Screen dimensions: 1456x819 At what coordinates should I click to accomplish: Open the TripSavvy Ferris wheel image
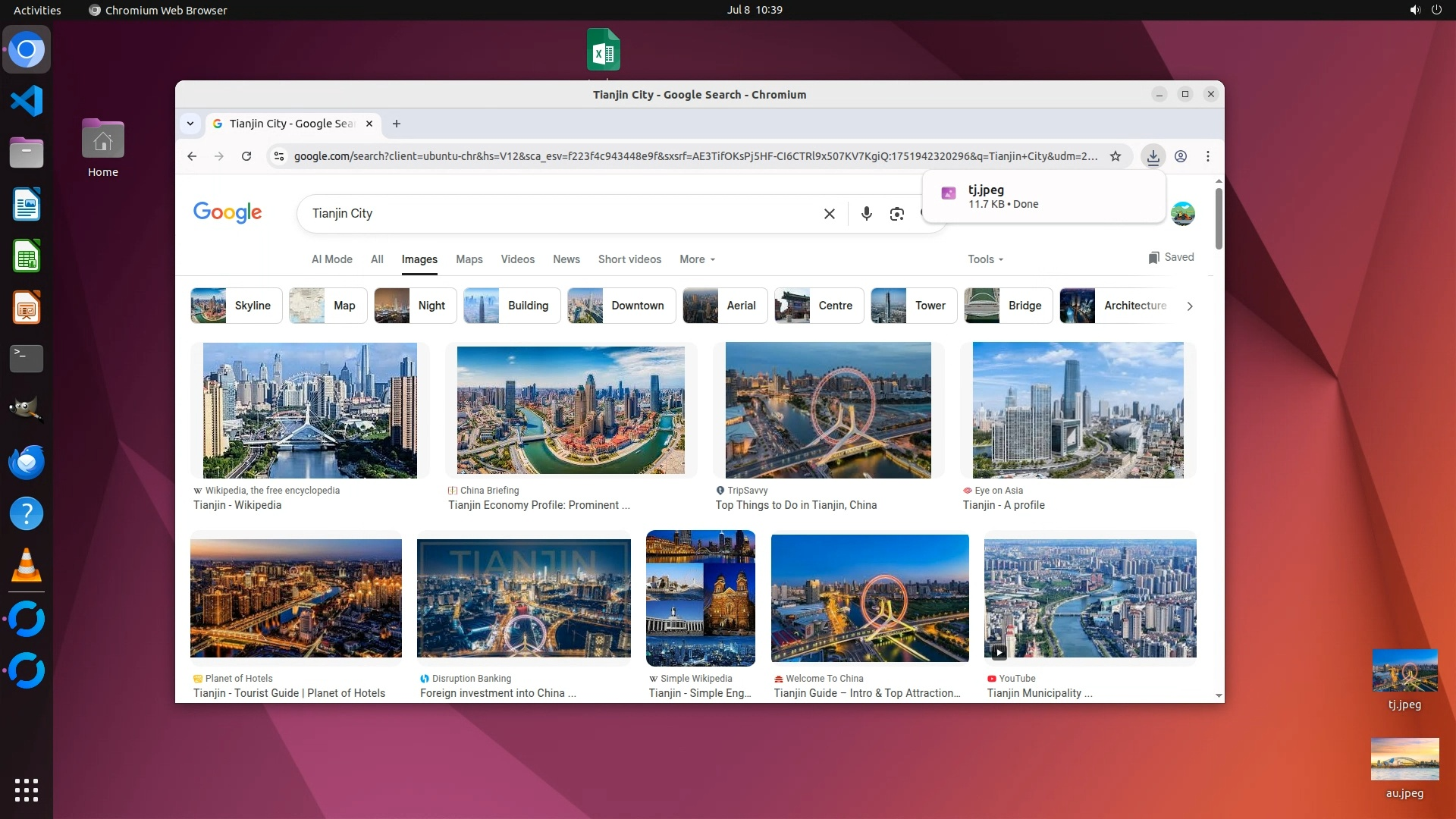tap(828, 410)
